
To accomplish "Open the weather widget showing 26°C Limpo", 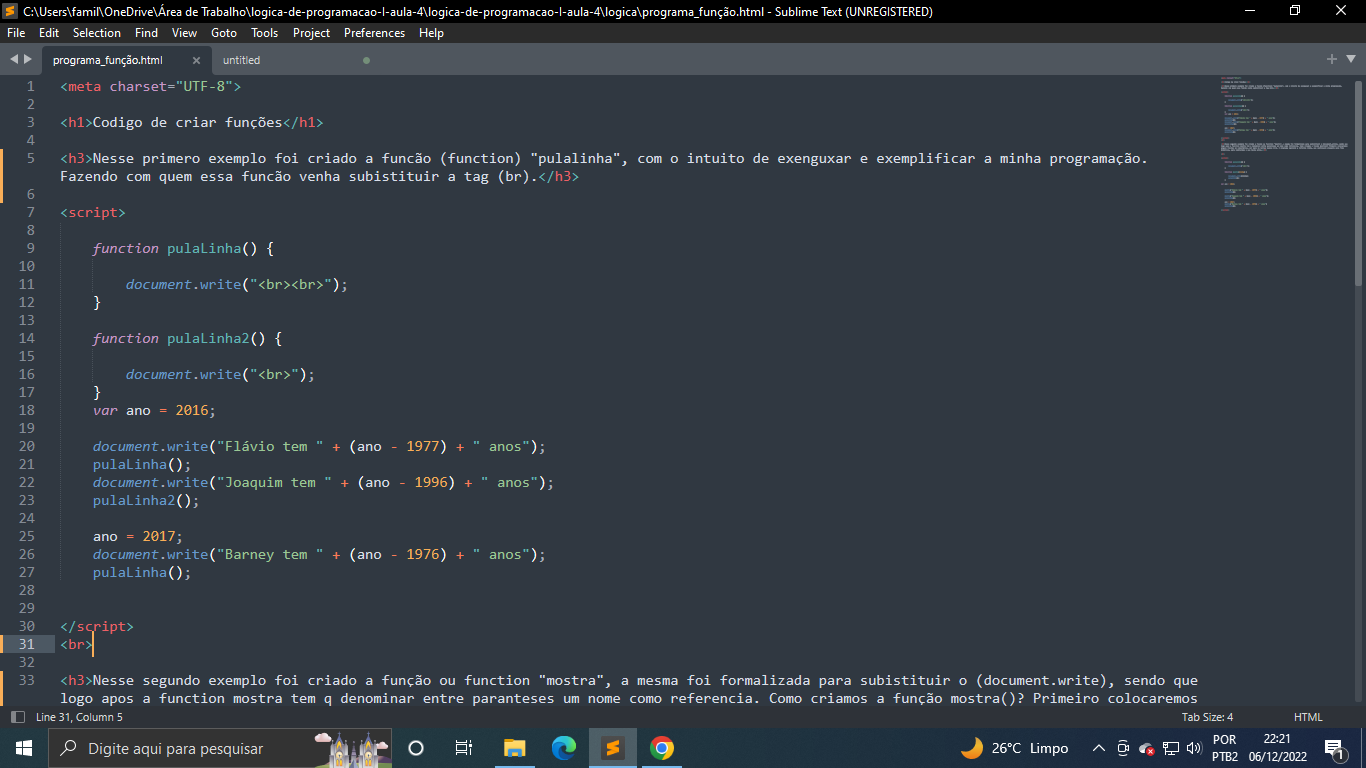I will pos(1014,748).
